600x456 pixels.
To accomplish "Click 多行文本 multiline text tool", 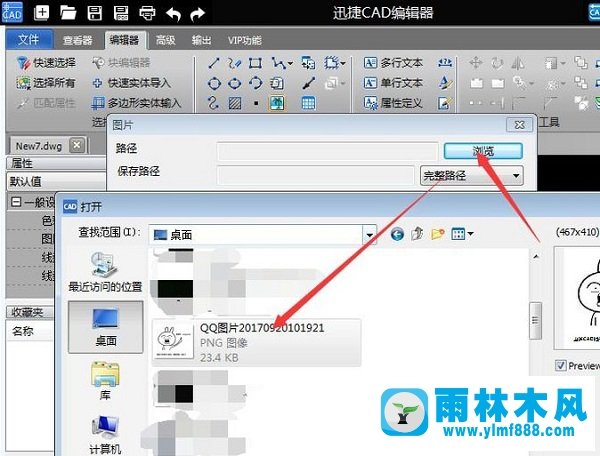I will 393,63.
